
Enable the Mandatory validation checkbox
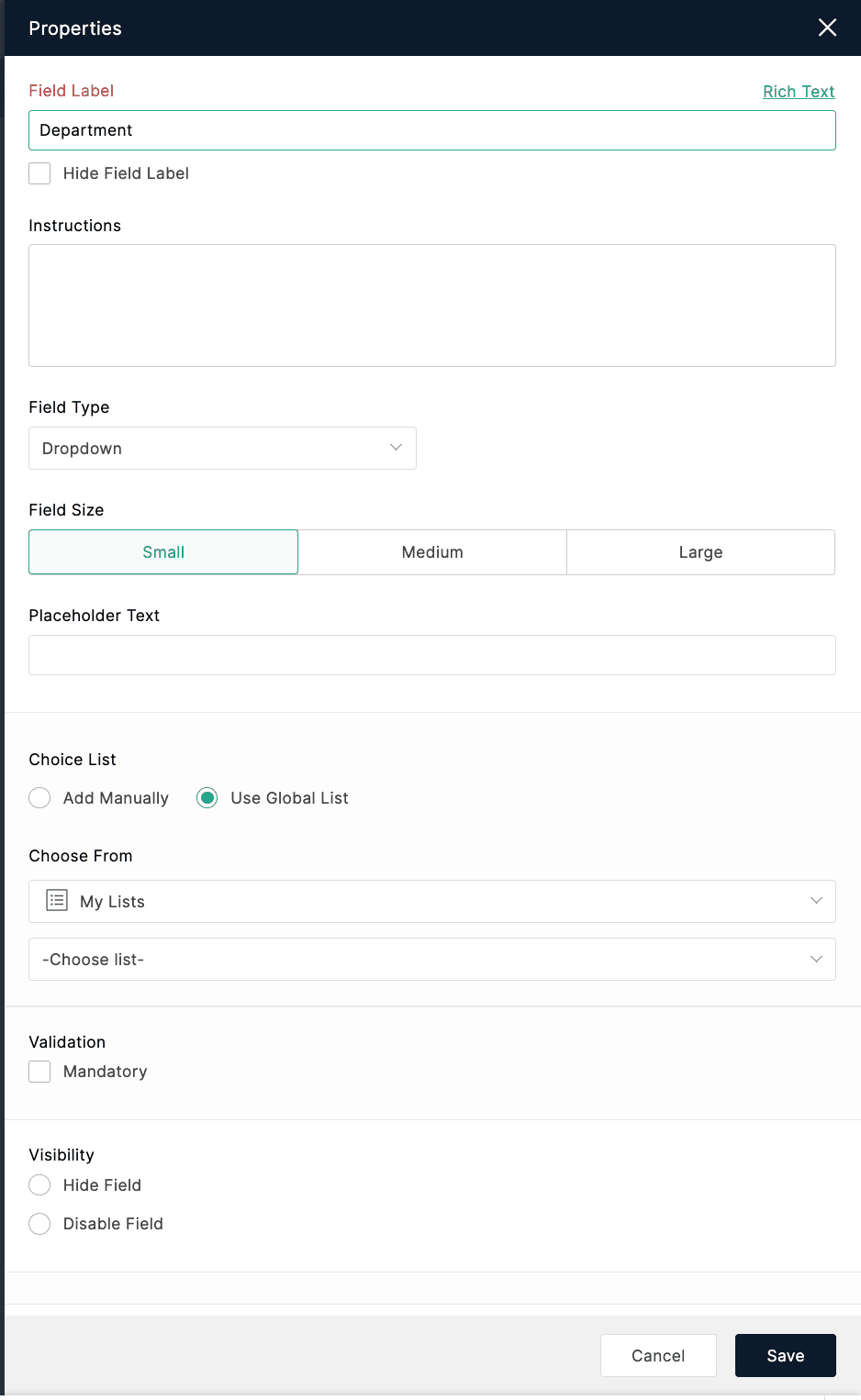[x=39, y=1072]
